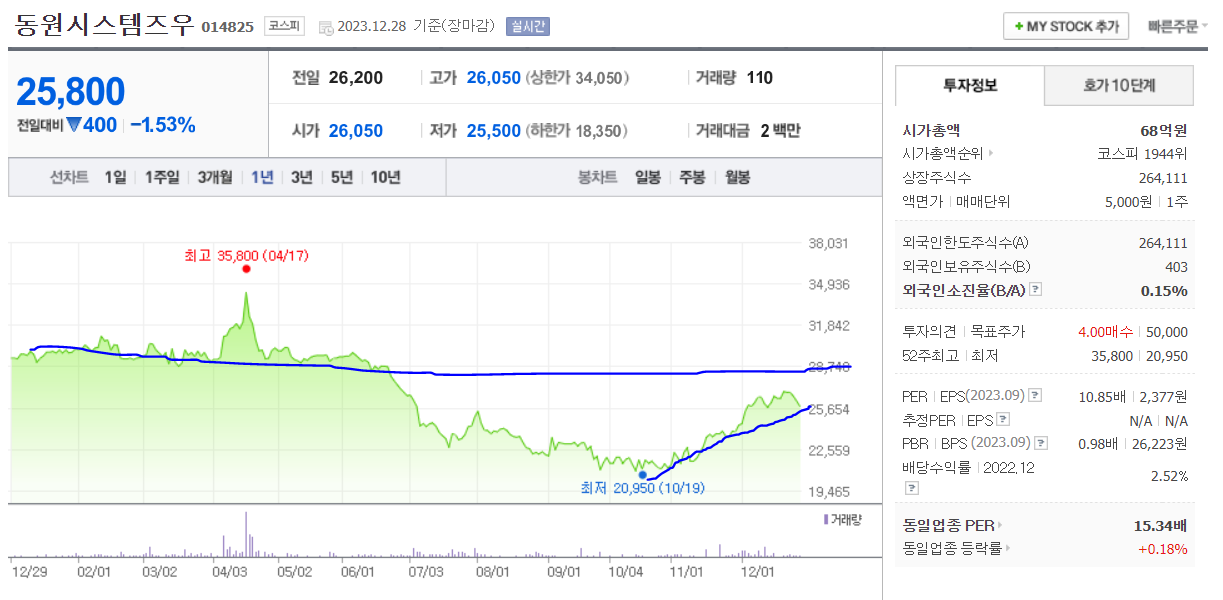Select the 3개월 line chart period
Image resolution: width=1223 pixels, height=600 pixels.
tap(214, 177)
